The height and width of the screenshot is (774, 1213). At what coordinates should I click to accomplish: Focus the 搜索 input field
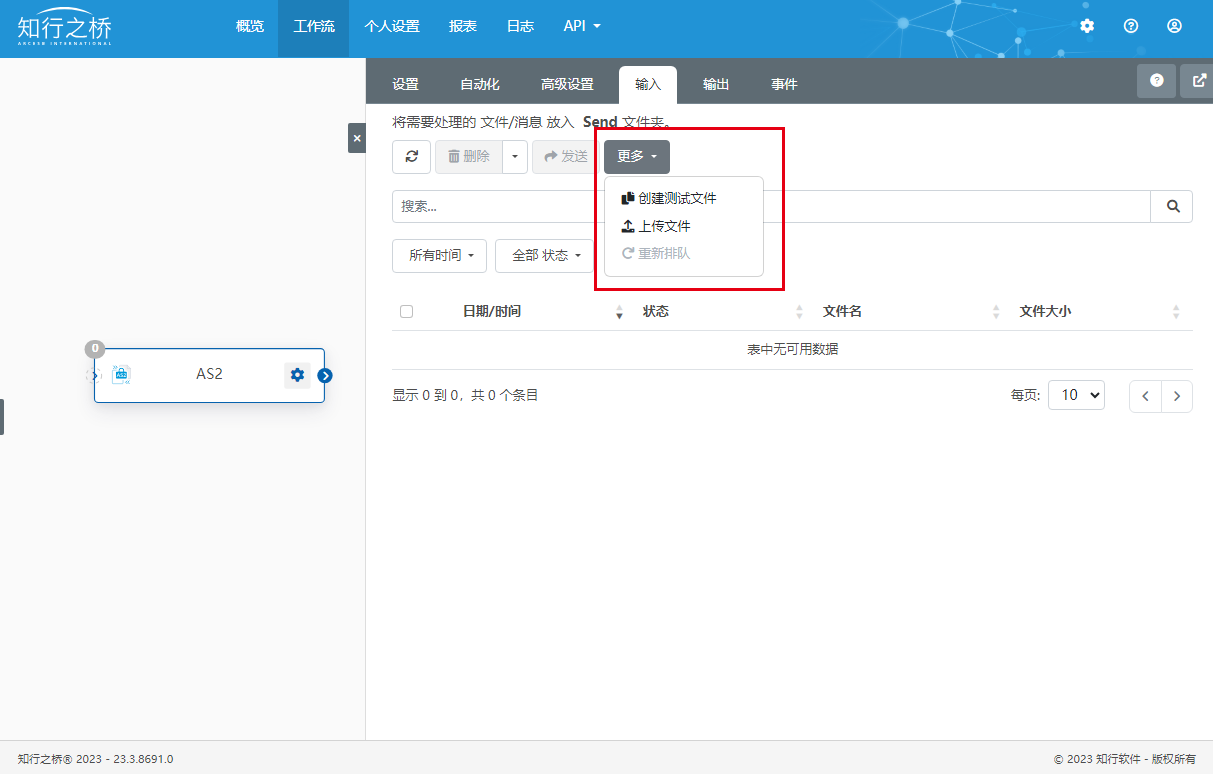(x=771, y=206)
